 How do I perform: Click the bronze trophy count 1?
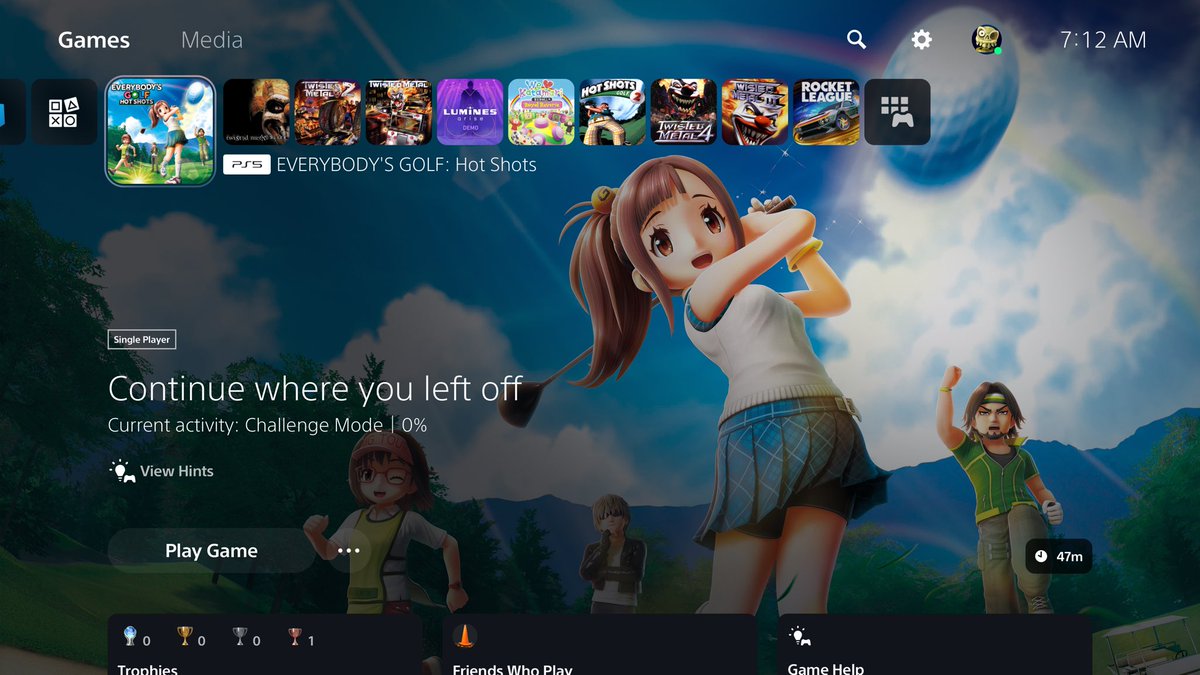coord(310,640)
